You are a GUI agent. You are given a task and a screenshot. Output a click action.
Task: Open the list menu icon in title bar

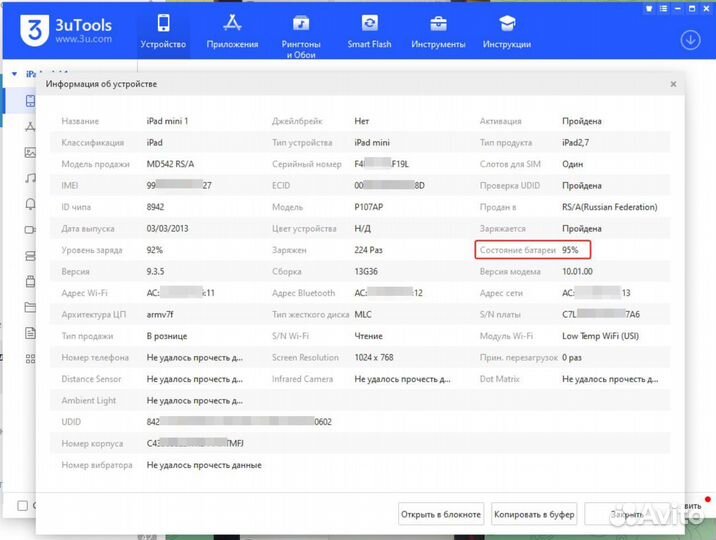point(663,9)
